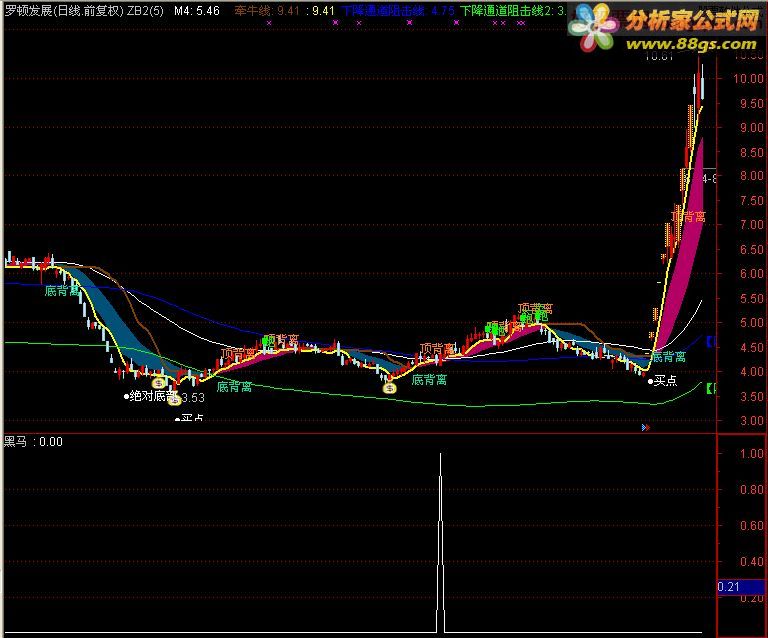Click the 绝对底部 annotation
The width and height of the screenshot is (768, 638).
[x=152, y=396]
